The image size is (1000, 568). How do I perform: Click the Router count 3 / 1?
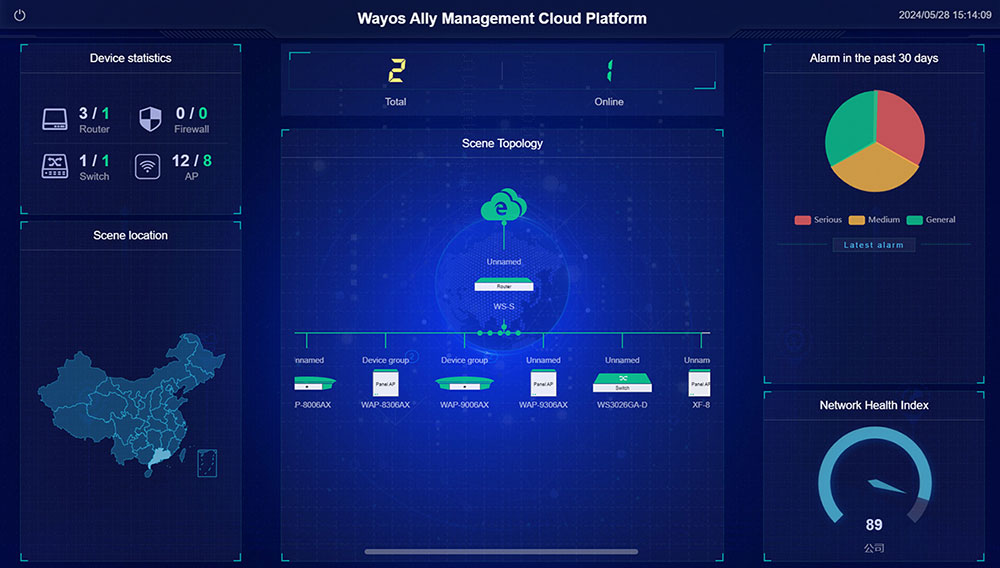click(x=94, y=113)
